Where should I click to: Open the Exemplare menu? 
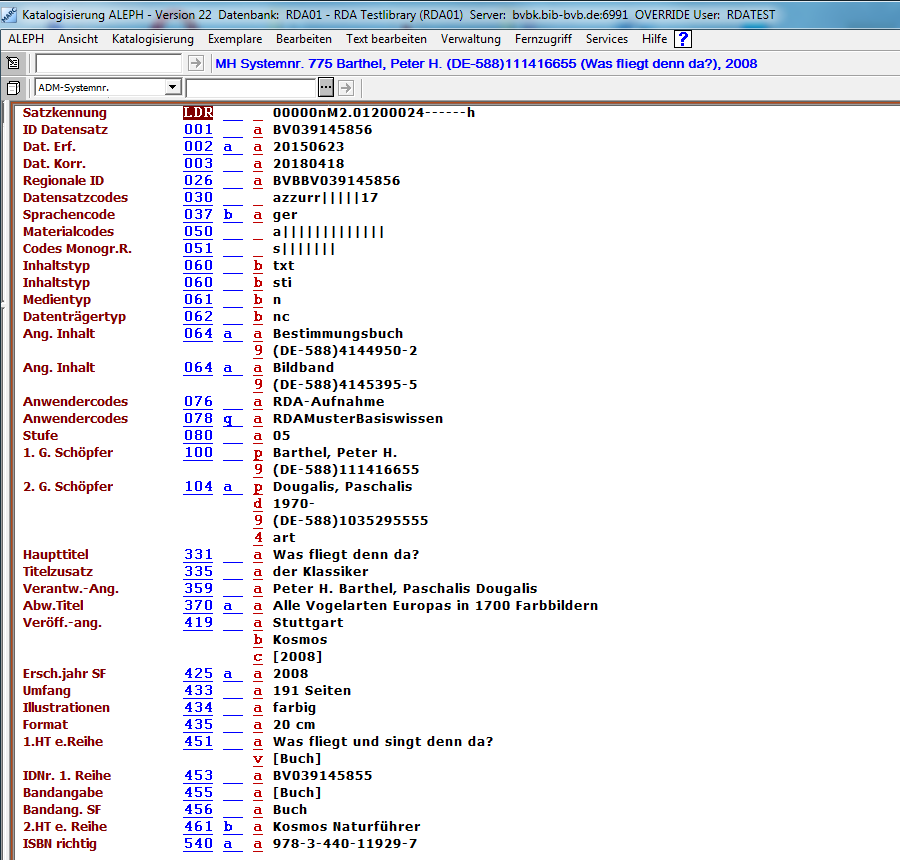click(x=235, y=39)
